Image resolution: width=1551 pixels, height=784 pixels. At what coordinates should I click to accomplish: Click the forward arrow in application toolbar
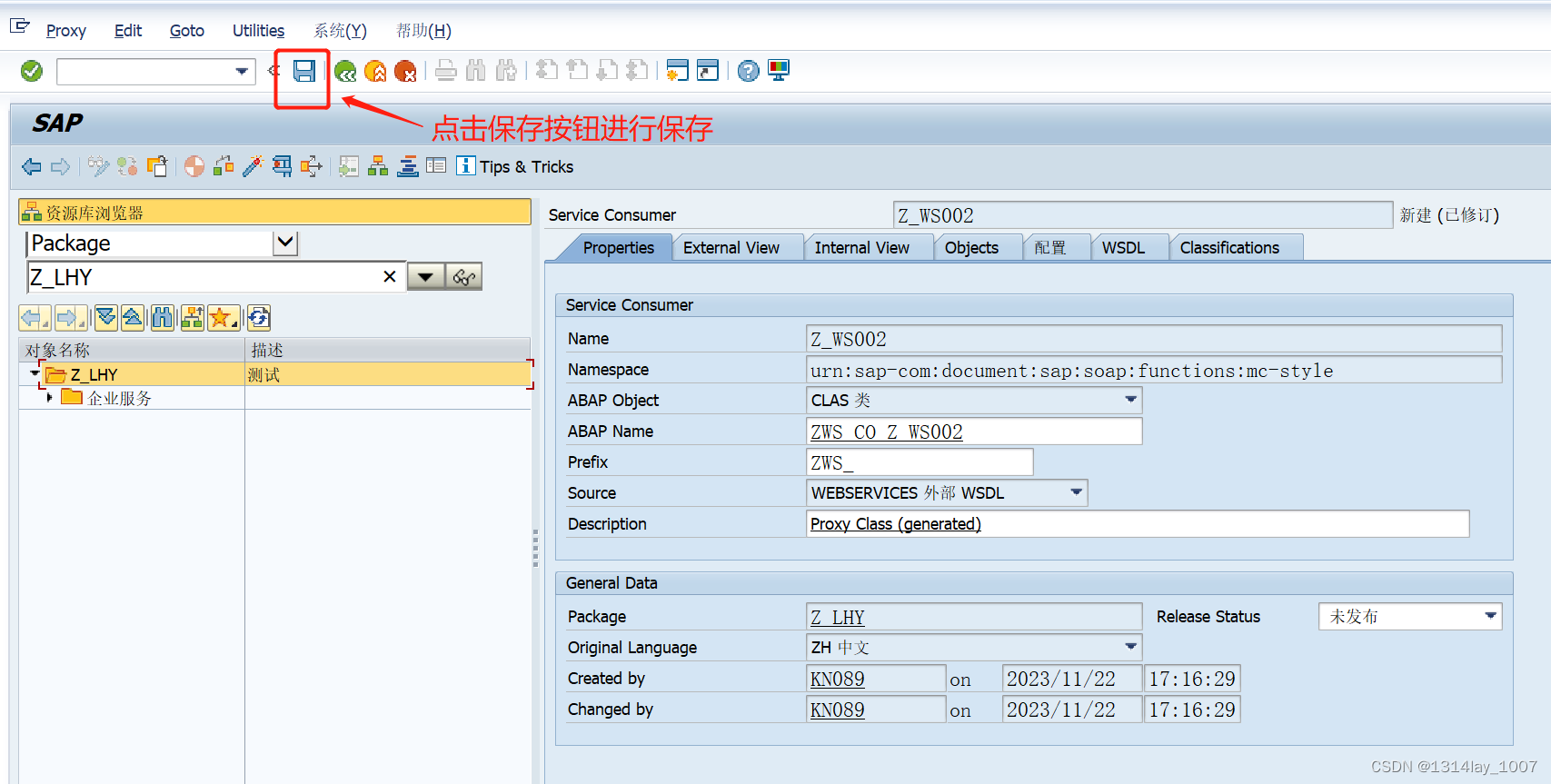[61, 166]
